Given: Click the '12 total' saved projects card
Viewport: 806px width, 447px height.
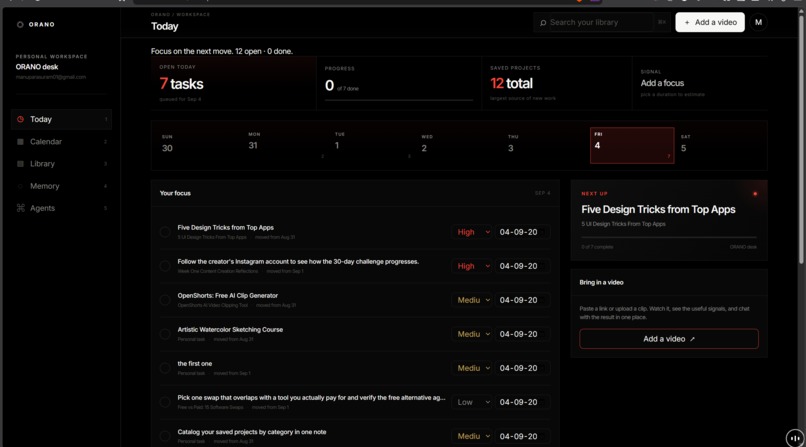Looking at the screenshot, I should point(557,83).
